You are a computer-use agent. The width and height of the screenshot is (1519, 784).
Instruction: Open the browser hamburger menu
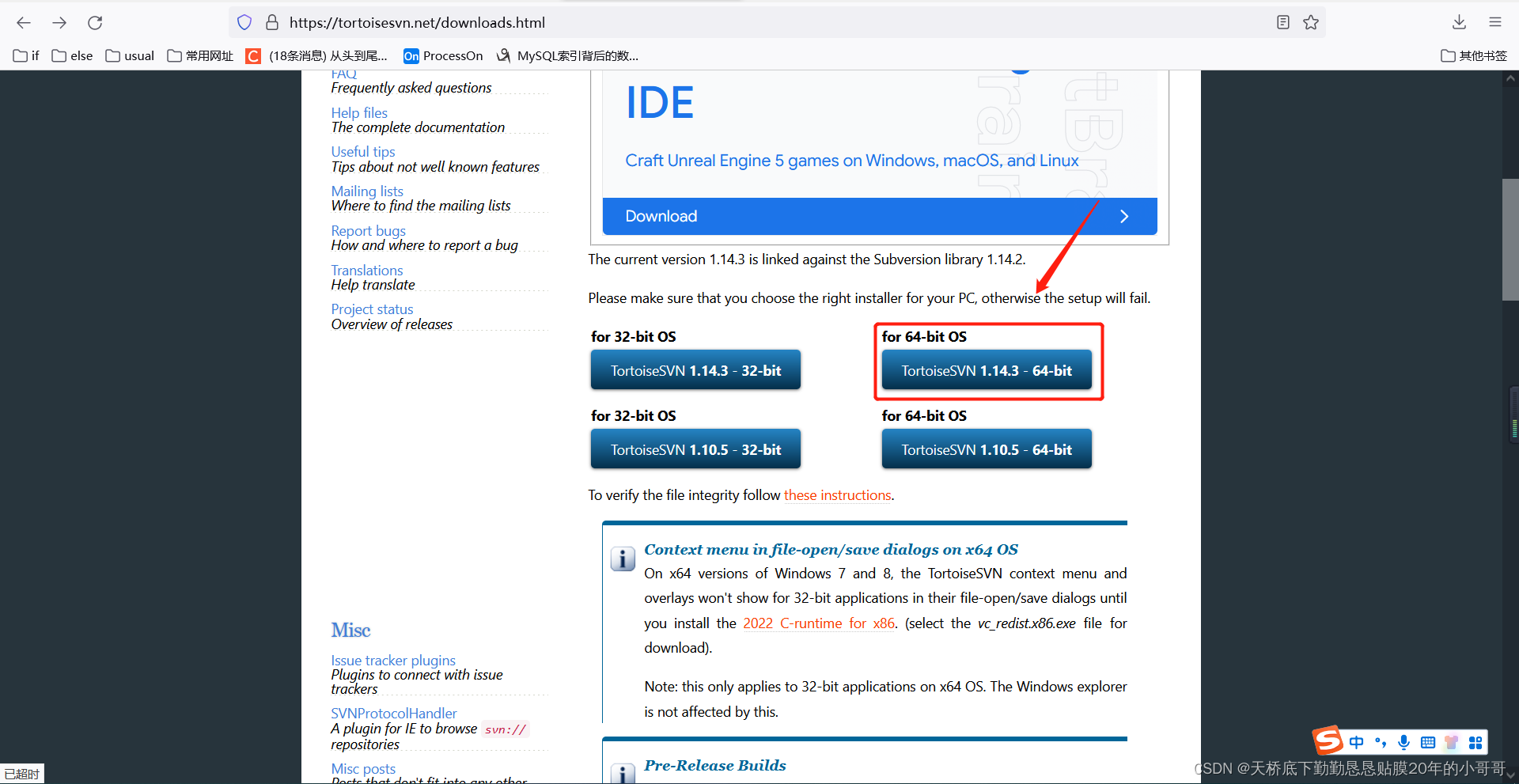tap(1495, 23)
